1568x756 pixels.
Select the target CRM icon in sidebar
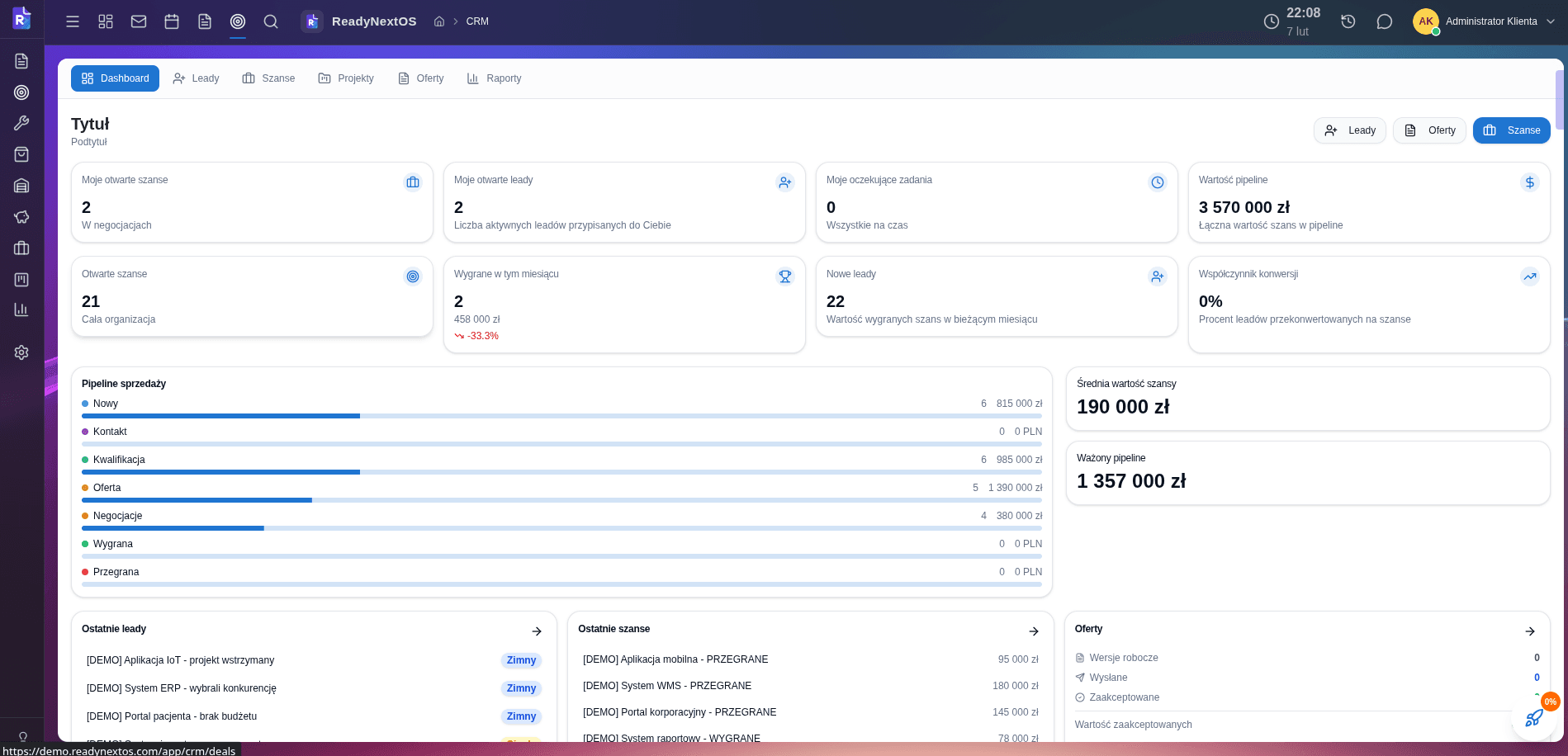pos(21,92)
